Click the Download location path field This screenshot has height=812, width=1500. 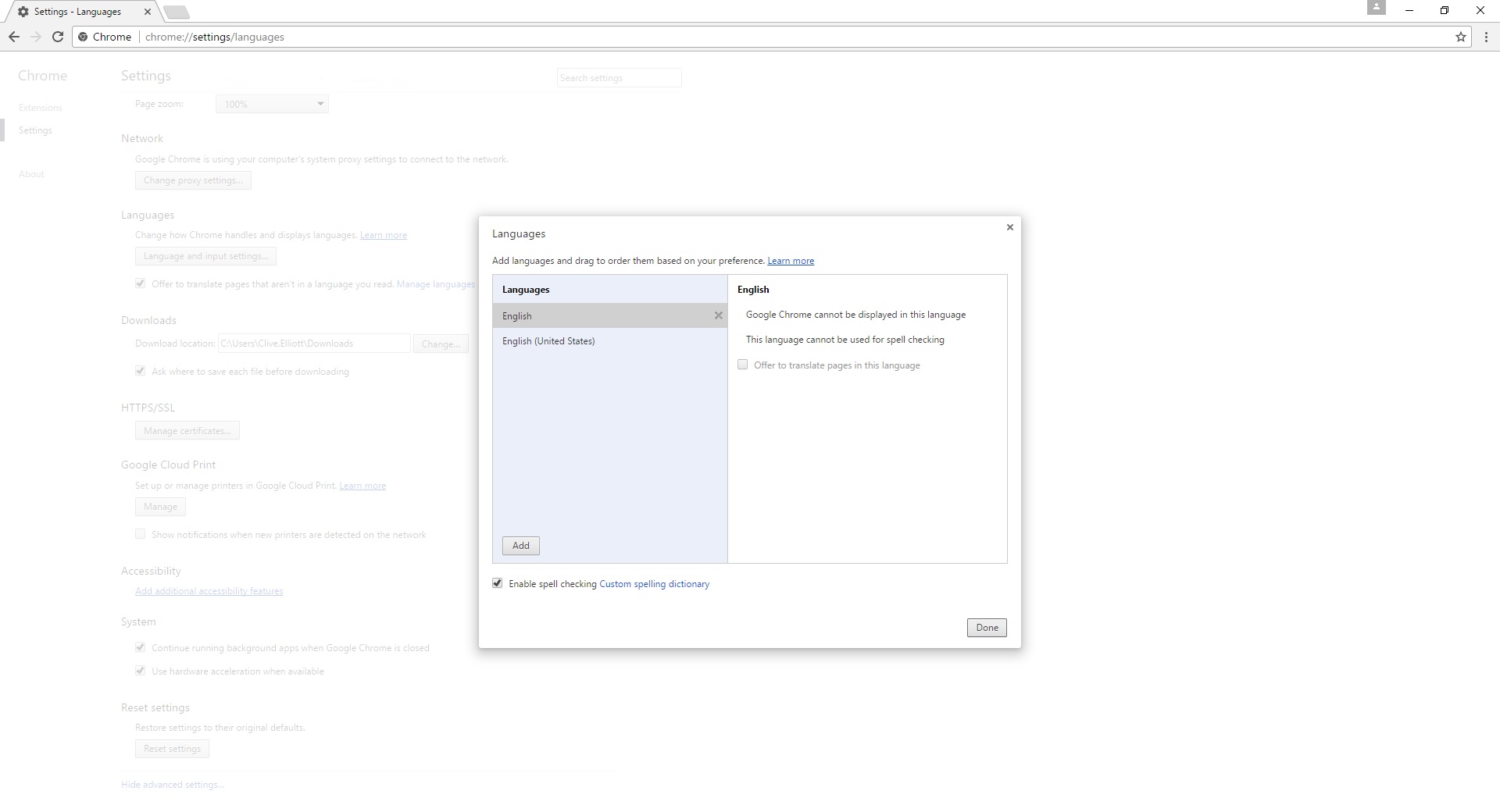314,344
